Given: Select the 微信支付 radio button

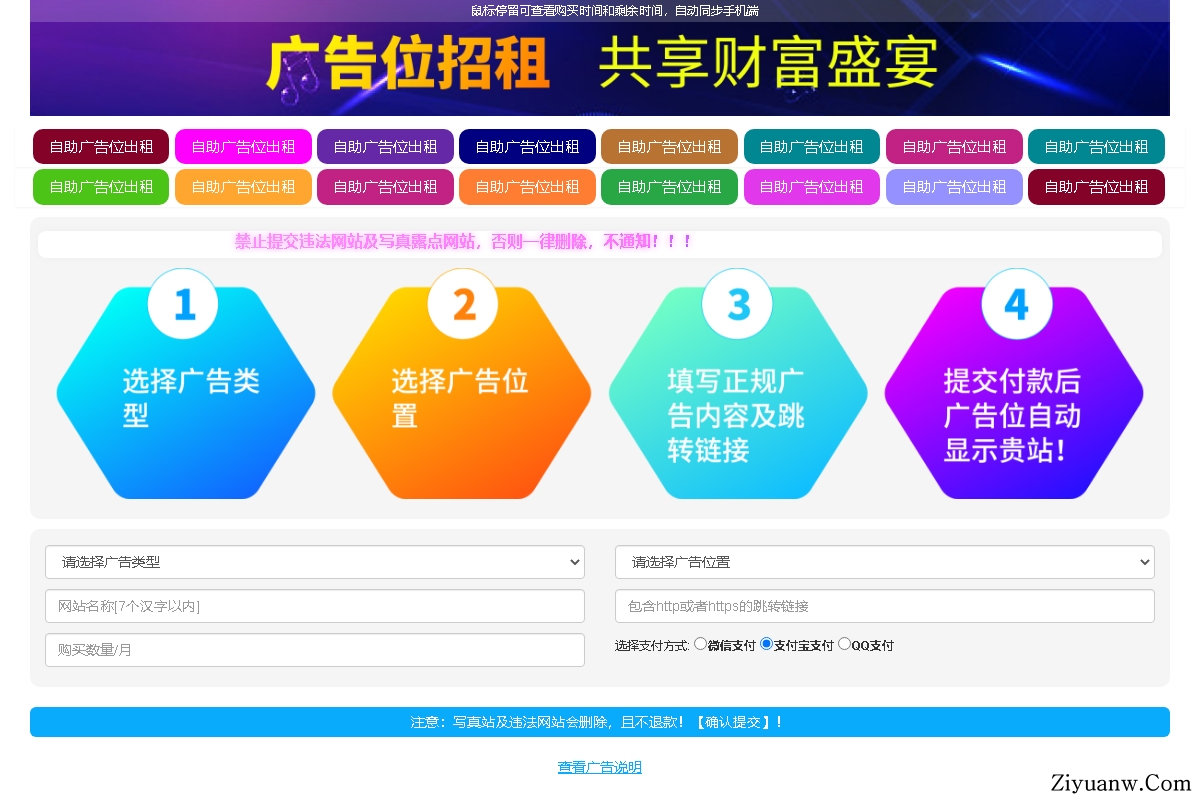Looking at the screenshot, I should coord(700,644).
